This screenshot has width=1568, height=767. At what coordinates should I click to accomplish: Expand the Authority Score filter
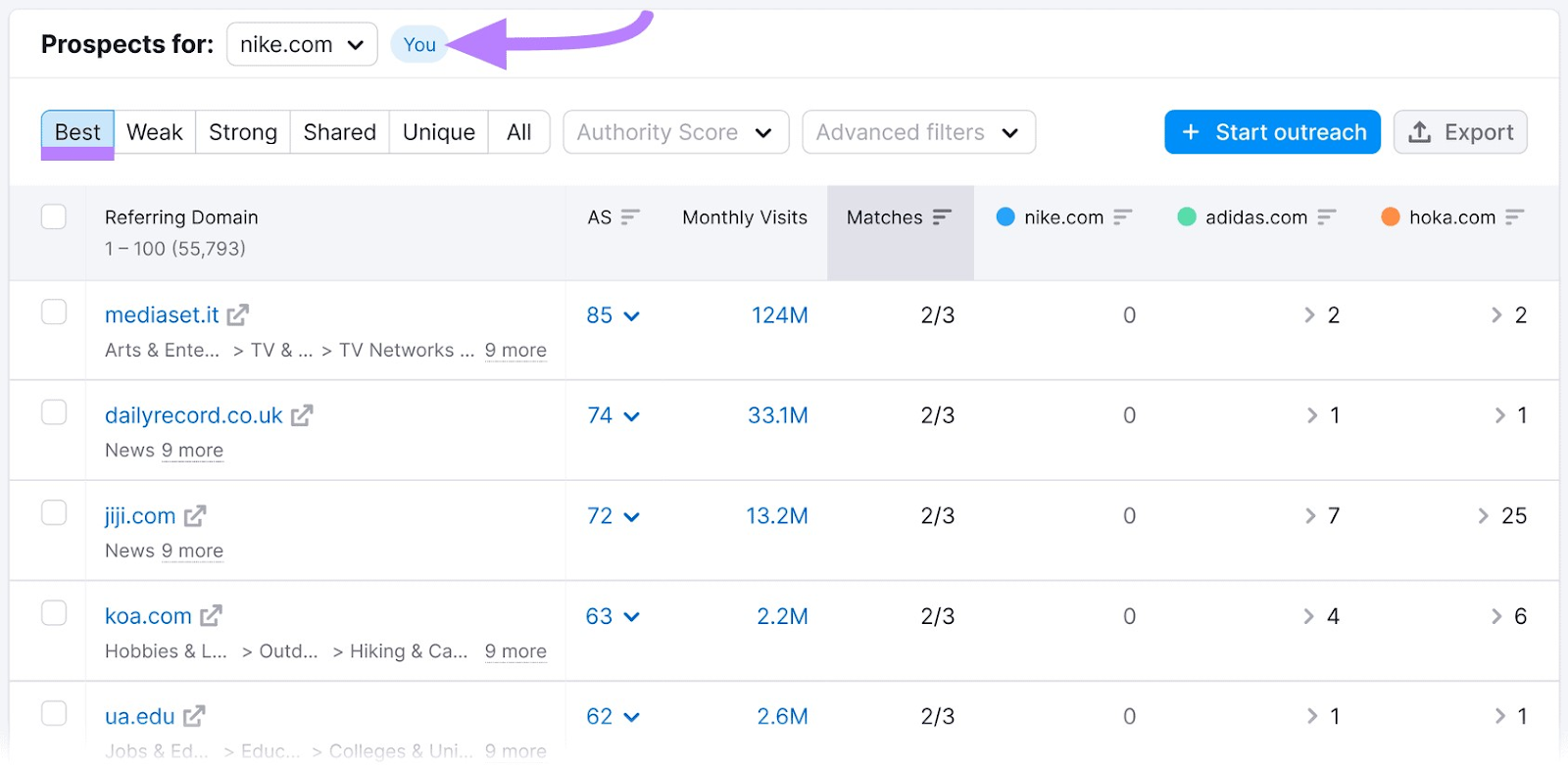coord(675,132)
